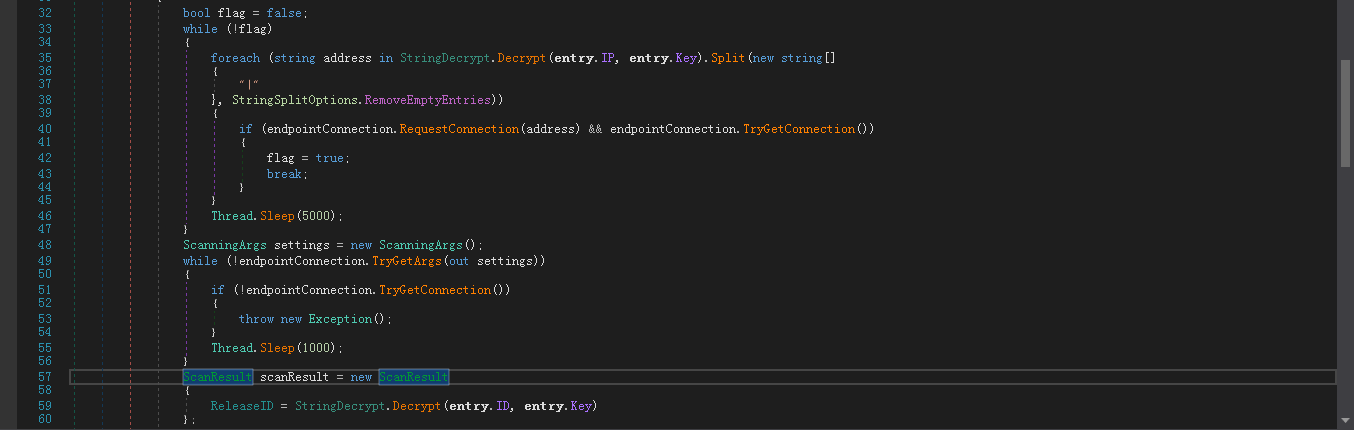Click line number 32 in the gutter
The width and height of the screenshot is (1354, 430).
pos(45,14)
